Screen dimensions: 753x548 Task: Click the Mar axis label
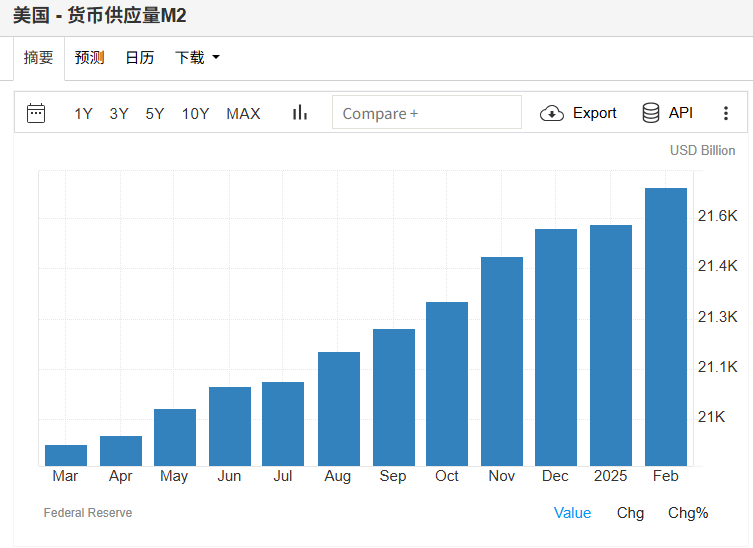(x=65, y=475)
